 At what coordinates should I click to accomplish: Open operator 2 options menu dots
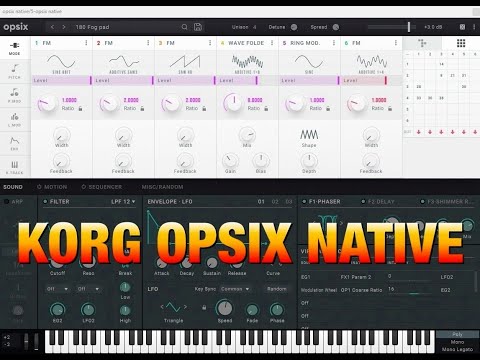148,43
